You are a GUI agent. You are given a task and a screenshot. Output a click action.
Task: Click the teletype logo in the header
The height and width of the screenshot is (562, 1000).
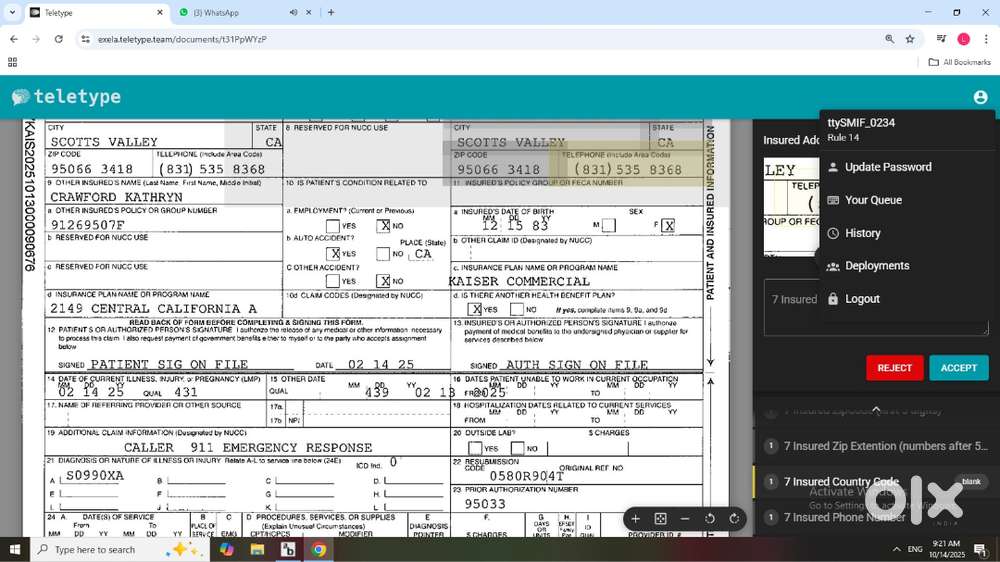66,97
